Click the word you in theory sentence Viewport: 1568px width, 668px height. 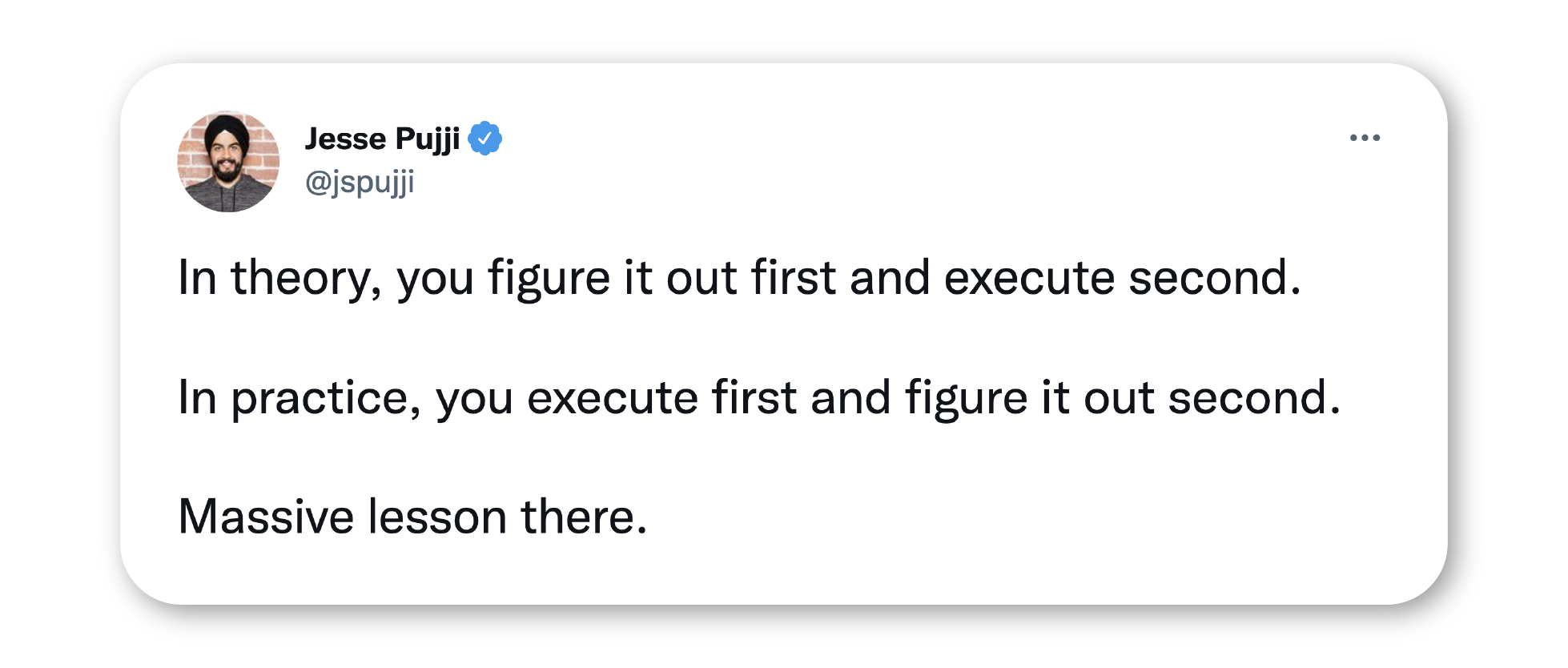[436, 282]
